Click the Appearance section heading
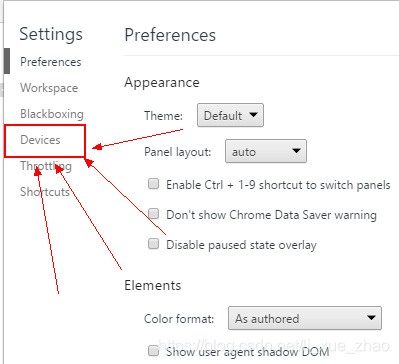Image resolution: width=399 pixels, height=364 pixels. click(x=162, y=83)
